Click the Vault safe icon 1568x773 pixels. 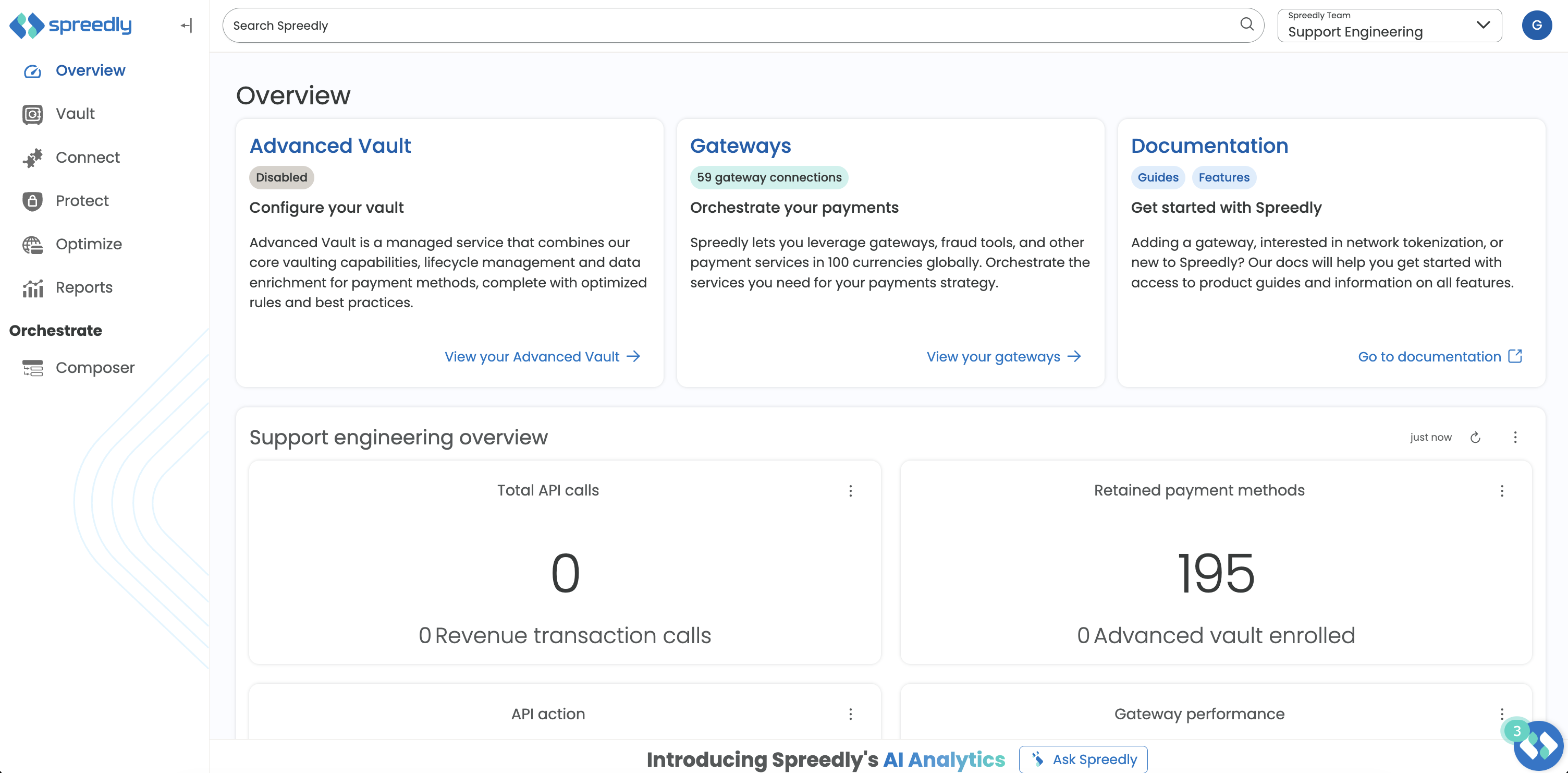tap(32, 114)
